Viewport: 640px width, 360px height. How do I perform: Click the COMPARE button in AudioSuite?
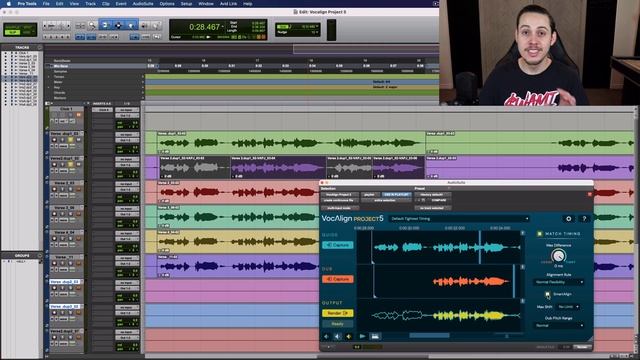pos(439,200)
